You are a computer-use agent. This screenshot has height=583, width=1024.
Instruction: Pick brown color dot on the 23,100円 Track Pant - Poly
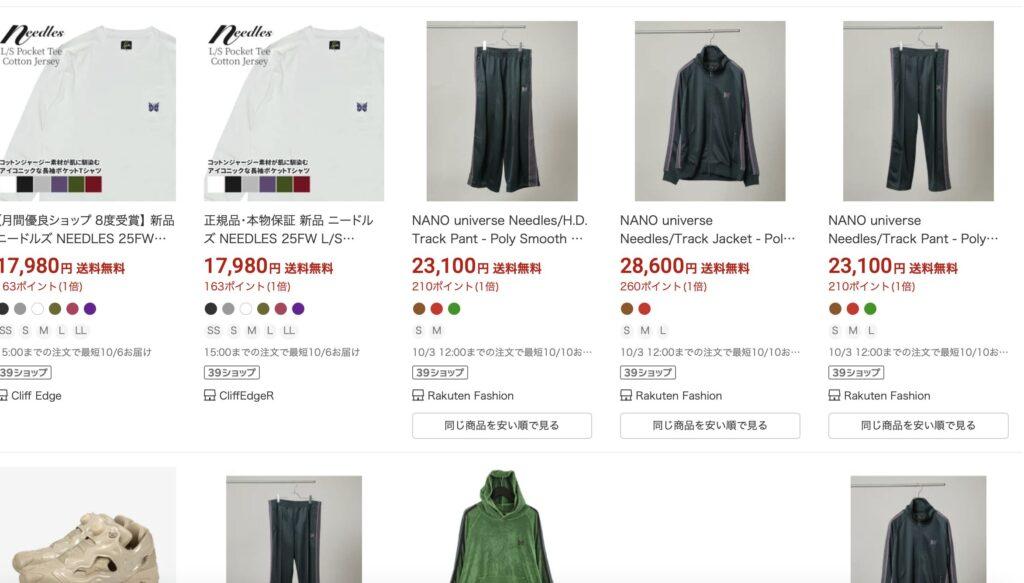pyautogui.click(x=835, y=309)
